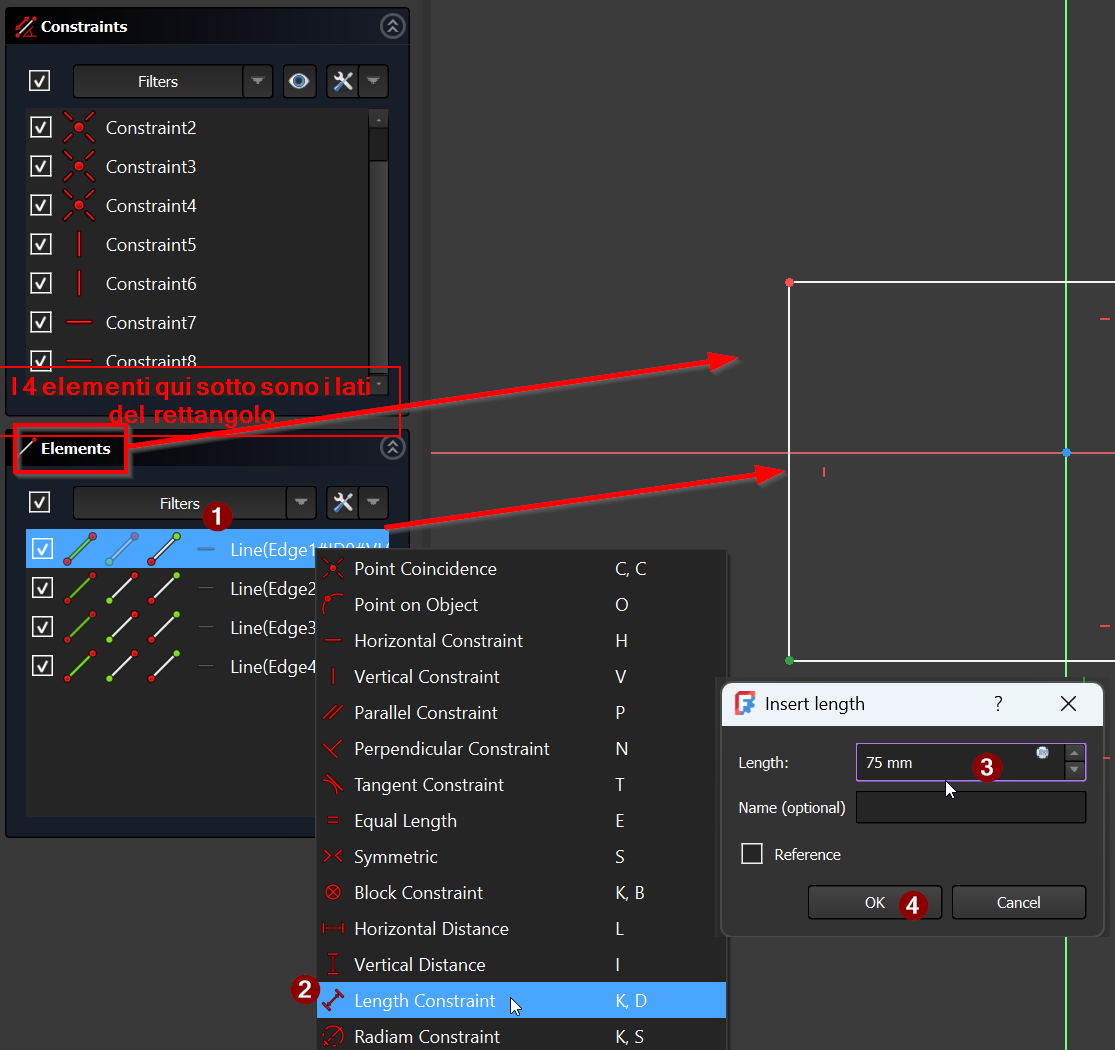Screen dimensions: 1115x1050
Task: Click the expression editor icon in Length field
Action: point(1042,752)
